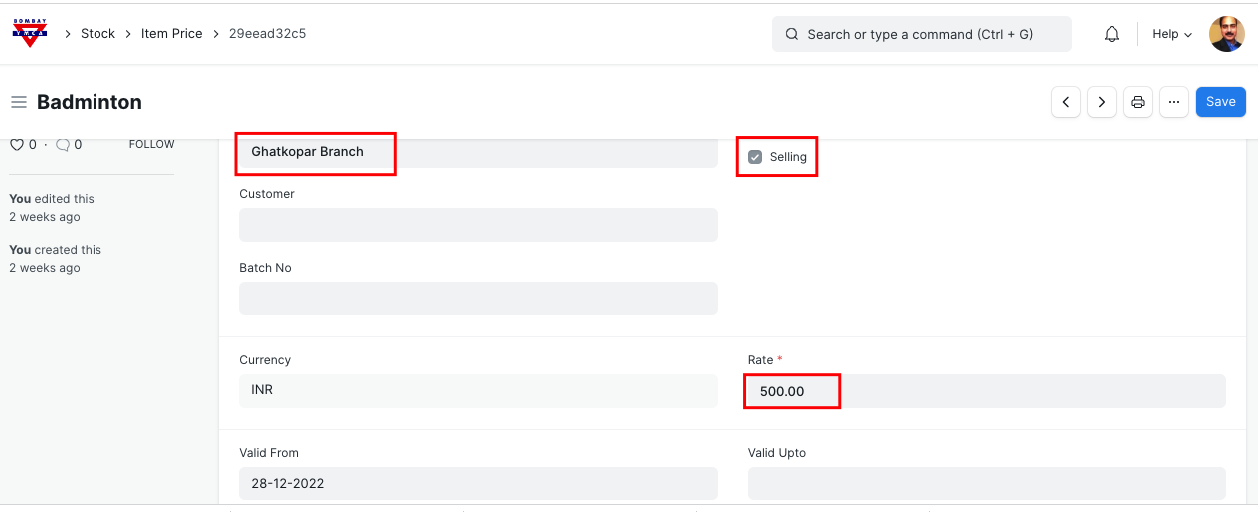
Task: Edit the Rate field value
Action: pos(984,391)
